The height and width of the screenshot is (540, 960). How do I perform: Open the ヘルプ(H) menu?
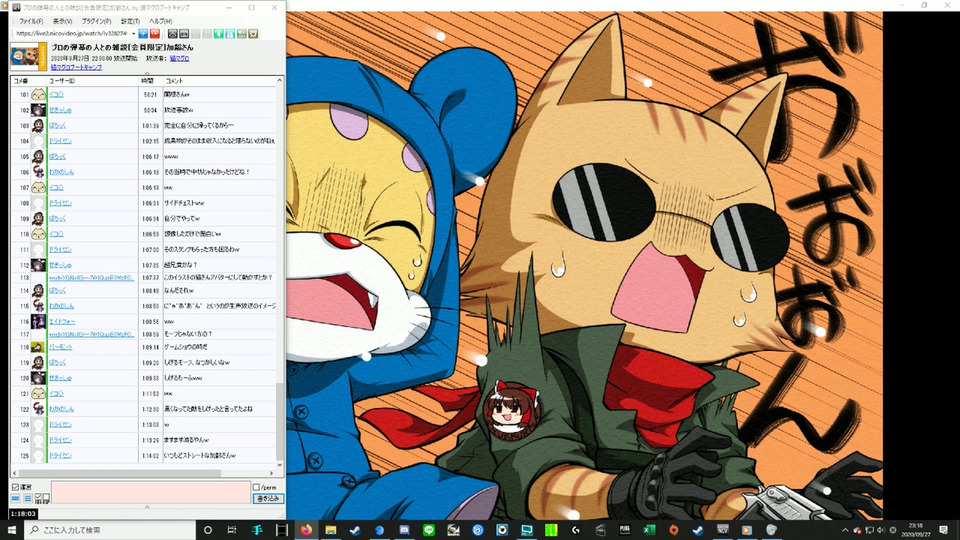[160, 21]
